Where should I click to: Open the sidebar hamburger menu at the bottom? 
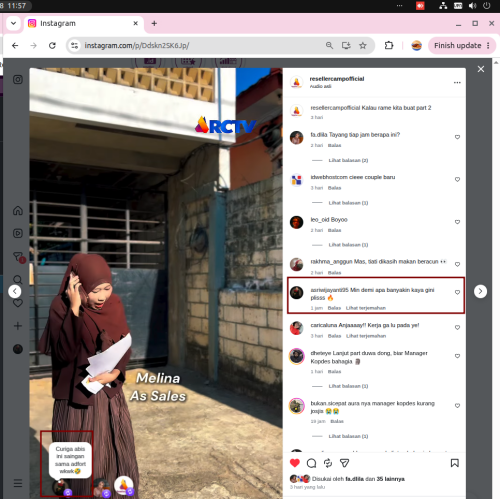[x=18, y=483]
